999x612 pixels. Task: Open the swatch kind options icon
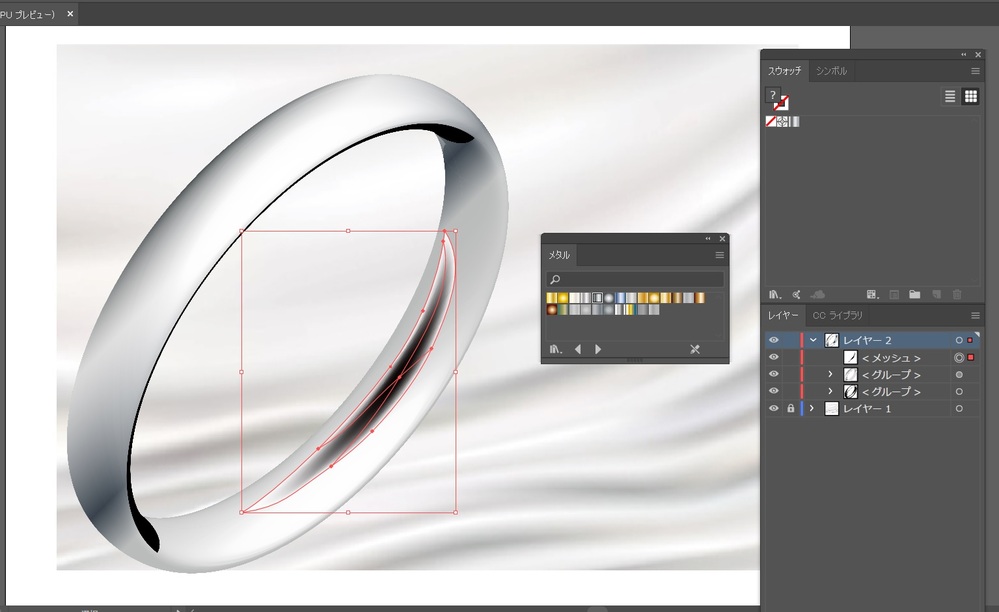point(872,294)
